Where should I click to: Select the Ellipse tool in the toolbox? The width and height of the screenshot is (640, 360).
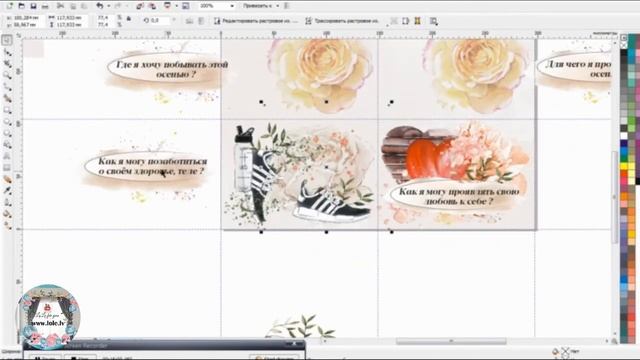point(7,122)
